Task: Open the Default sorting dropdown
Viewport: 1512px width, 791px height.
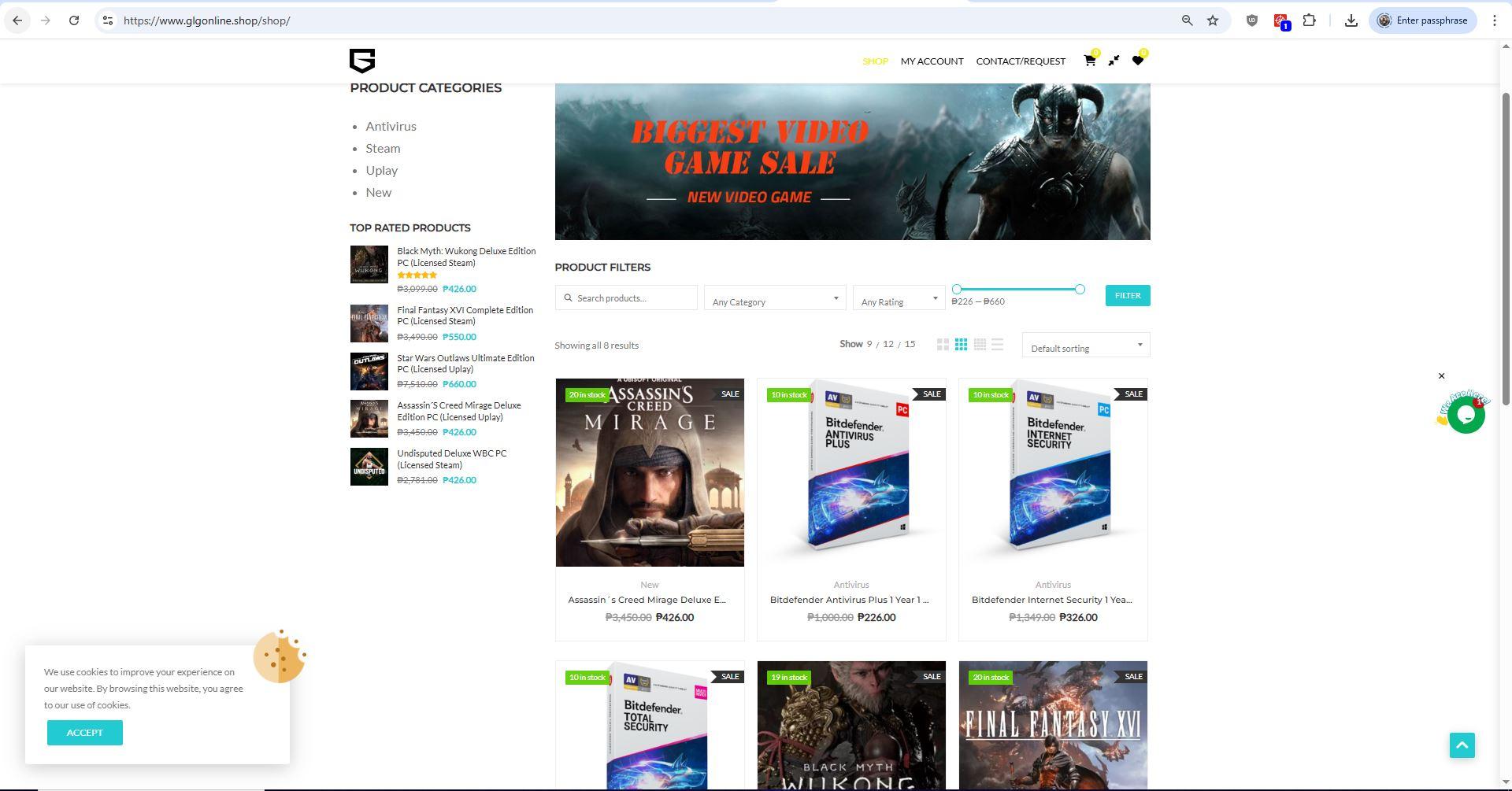Action: [x=1086, y=345]
